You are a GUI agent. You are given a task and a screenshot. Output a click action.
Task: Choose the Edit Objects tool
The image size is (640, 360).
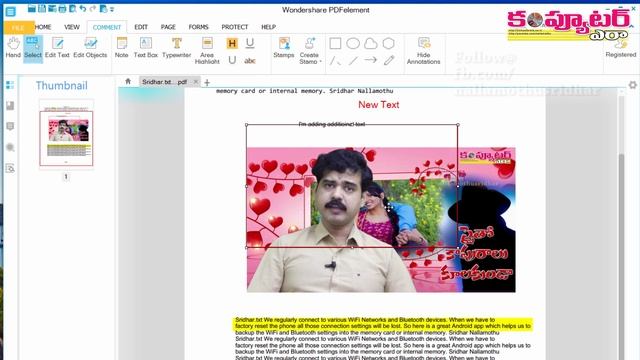(90, 48)
